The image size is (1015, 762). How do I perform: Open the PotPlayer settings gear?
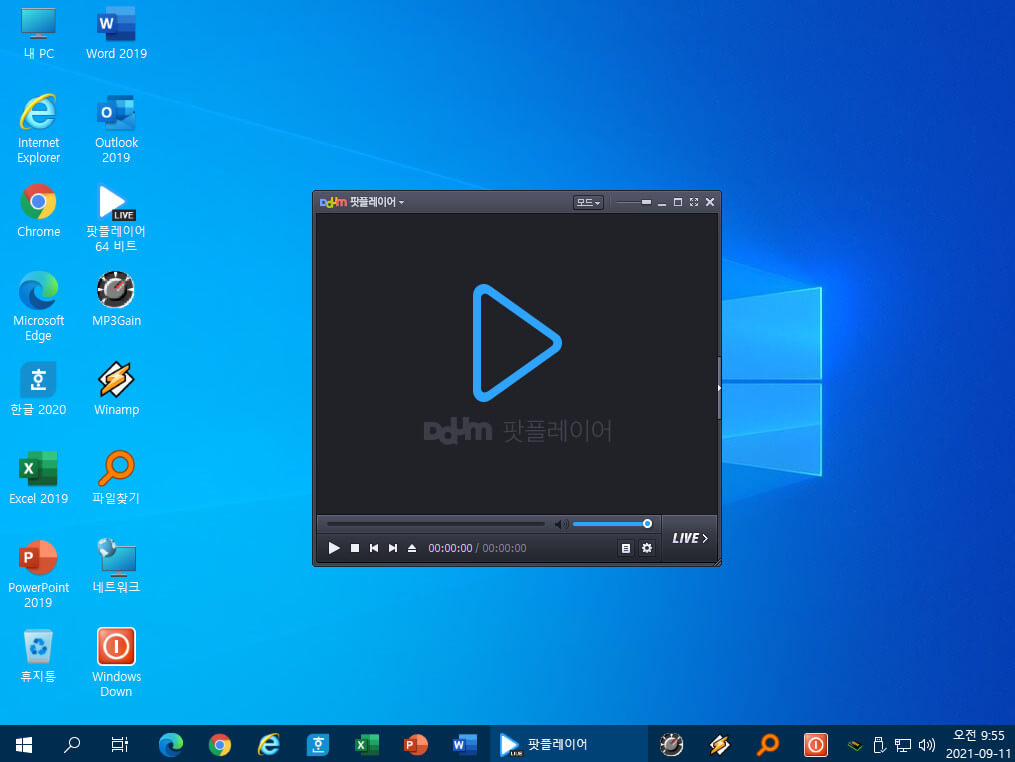tap(647, 548)
